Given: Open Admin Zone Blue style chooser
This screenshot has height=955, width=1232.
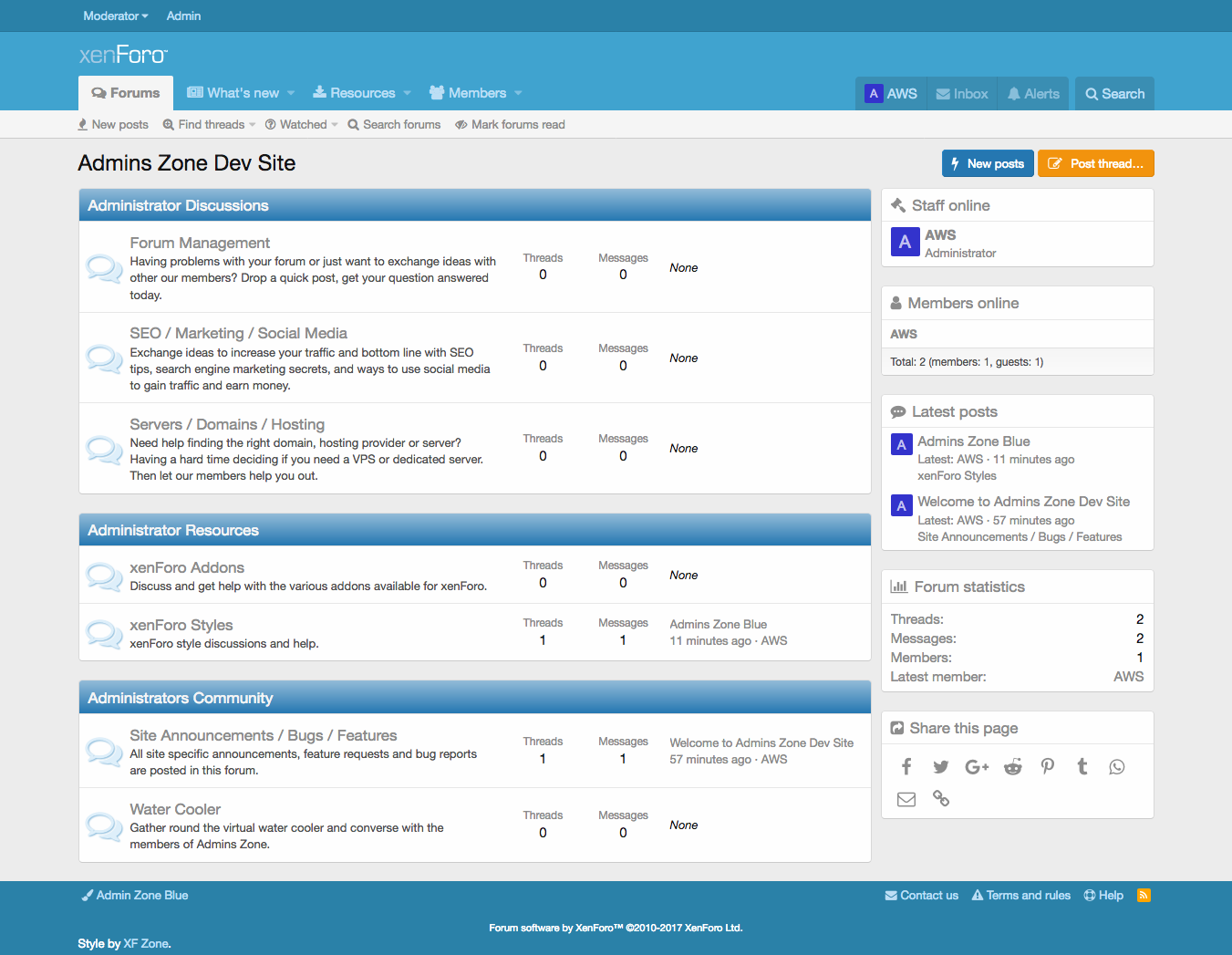Looking at the screenshot, I should pos(135,896).
